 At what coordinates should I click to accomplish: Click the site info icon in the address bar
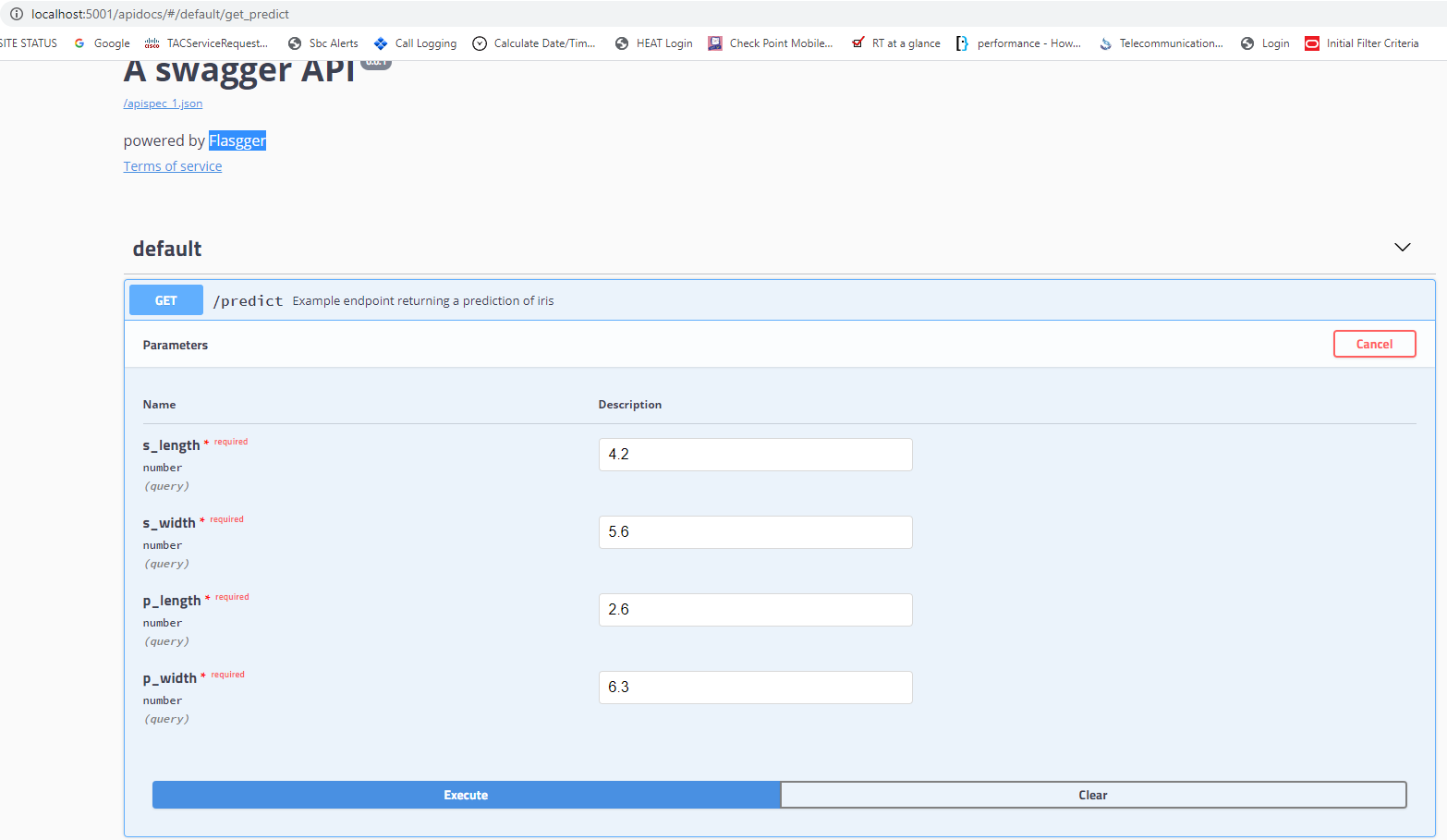pos(17,14)
